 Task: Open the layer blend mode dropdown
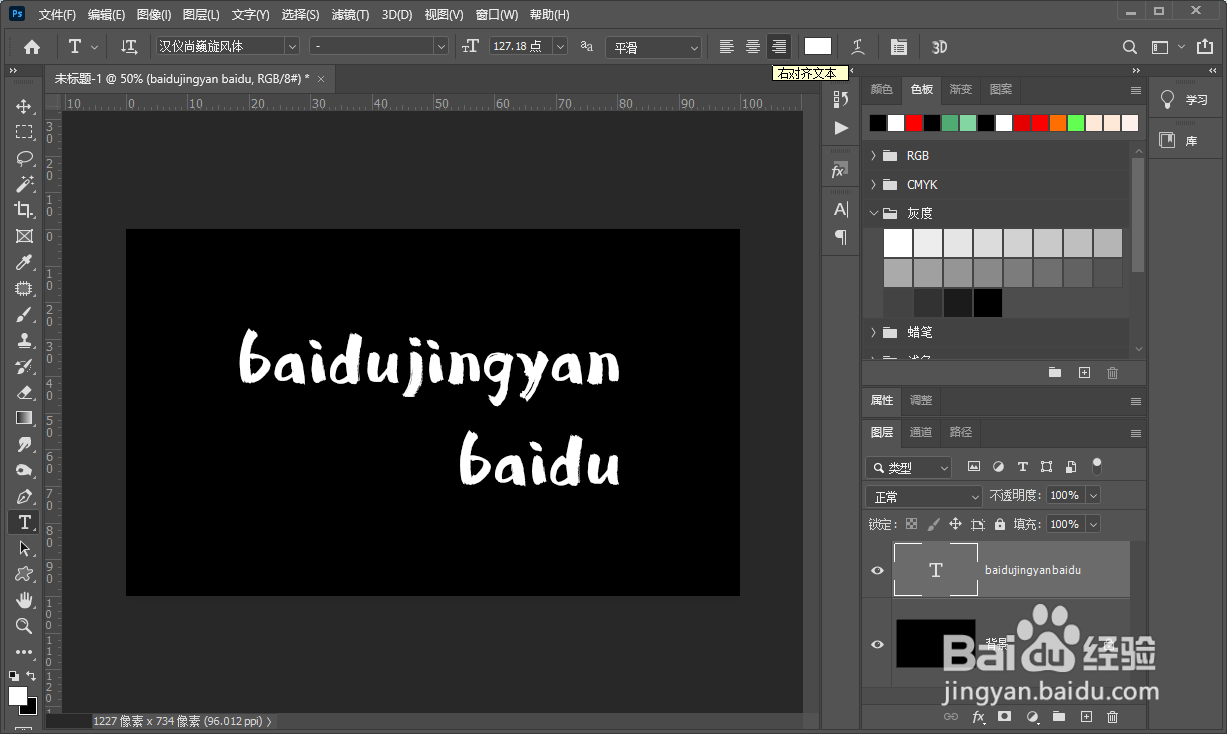pos(924,496)
